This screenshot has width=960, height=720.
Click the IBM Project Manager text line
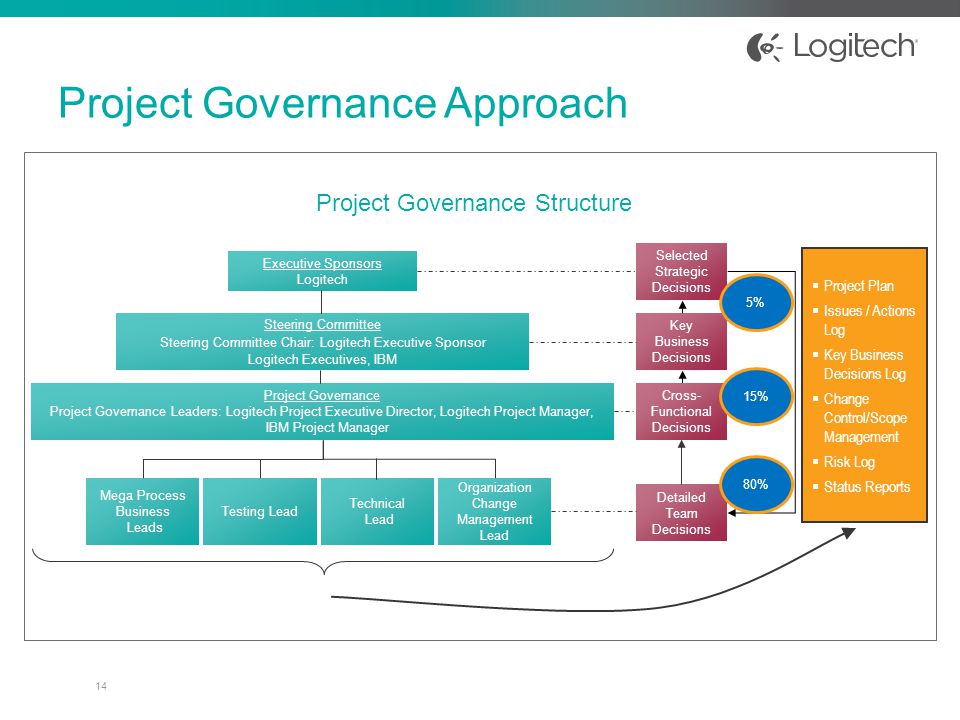pyautogui.click(x=327, y=427)
